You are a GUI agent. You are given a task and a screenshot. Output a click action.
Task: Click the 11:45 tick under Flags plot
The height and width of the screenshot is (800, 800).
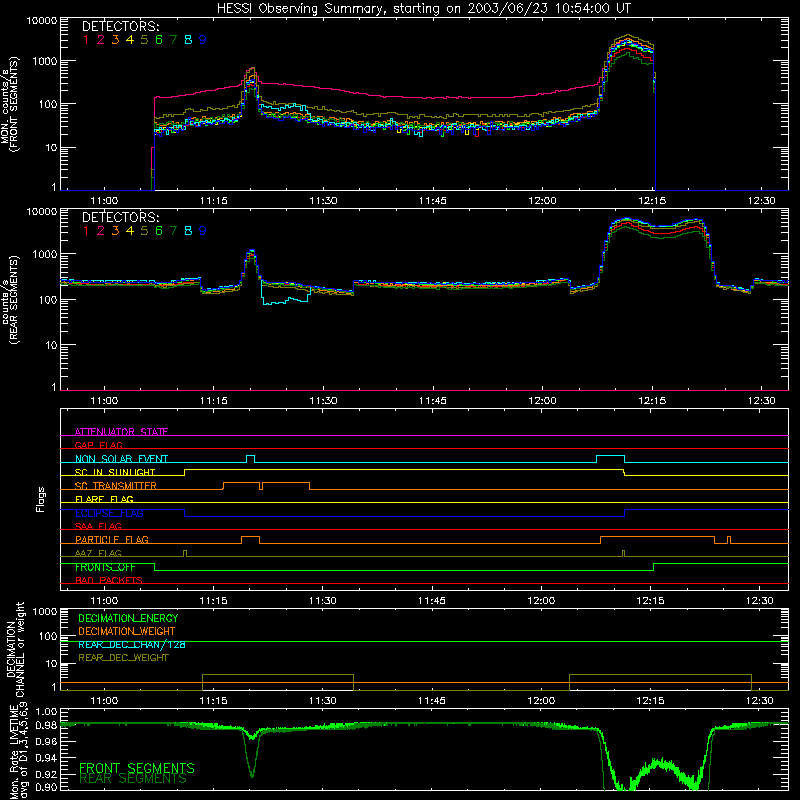[x=432, y=601]
